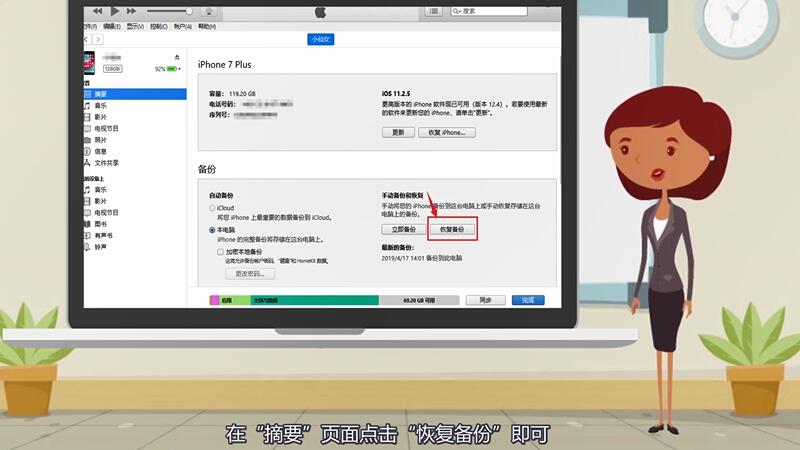Enable the 加密本地备份 checkbox

[221, 252]
